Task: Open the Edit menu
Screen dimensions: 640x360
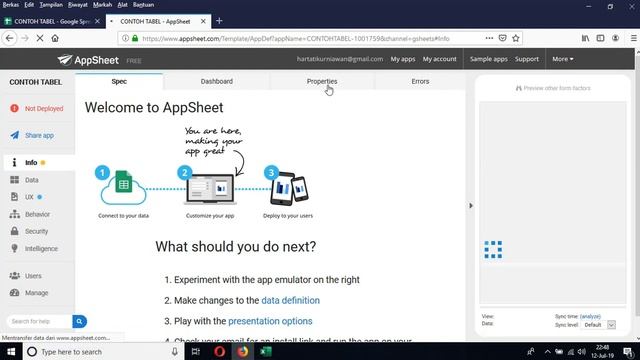Action: tap(29, 5)
